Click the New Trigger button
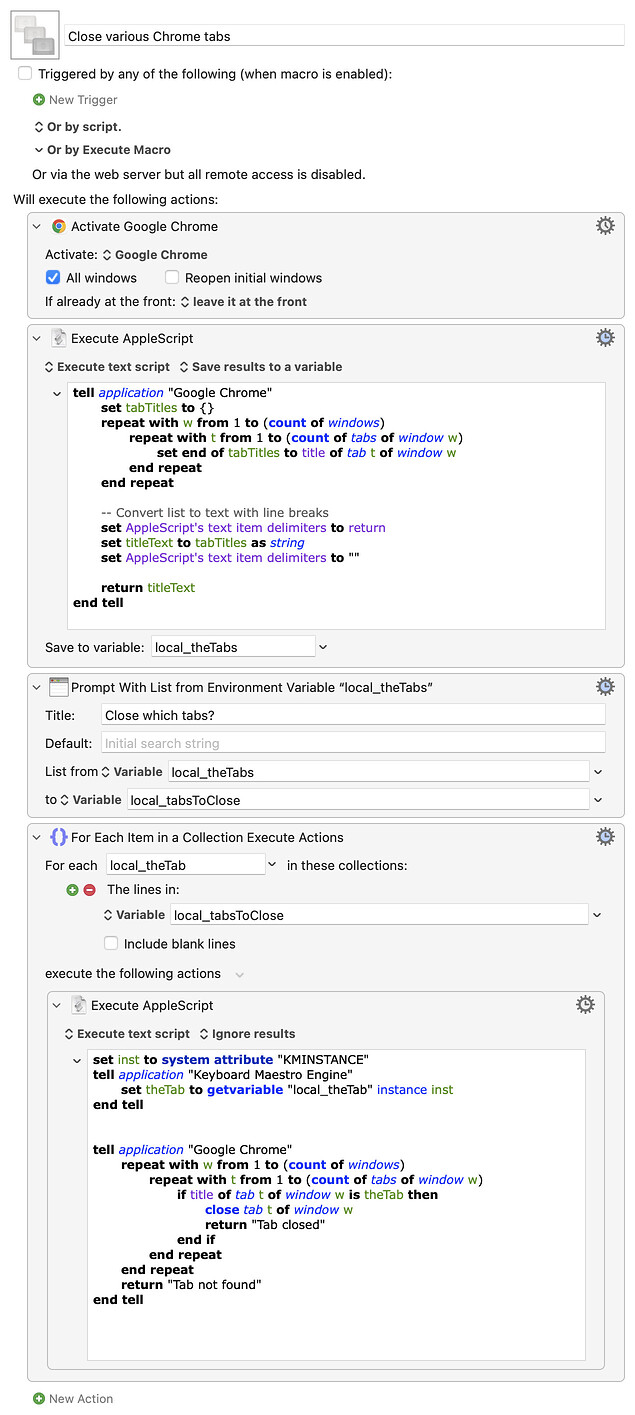Image resolution: width=635 pixels, height=1415 pixels. click(x=76, y=100)
